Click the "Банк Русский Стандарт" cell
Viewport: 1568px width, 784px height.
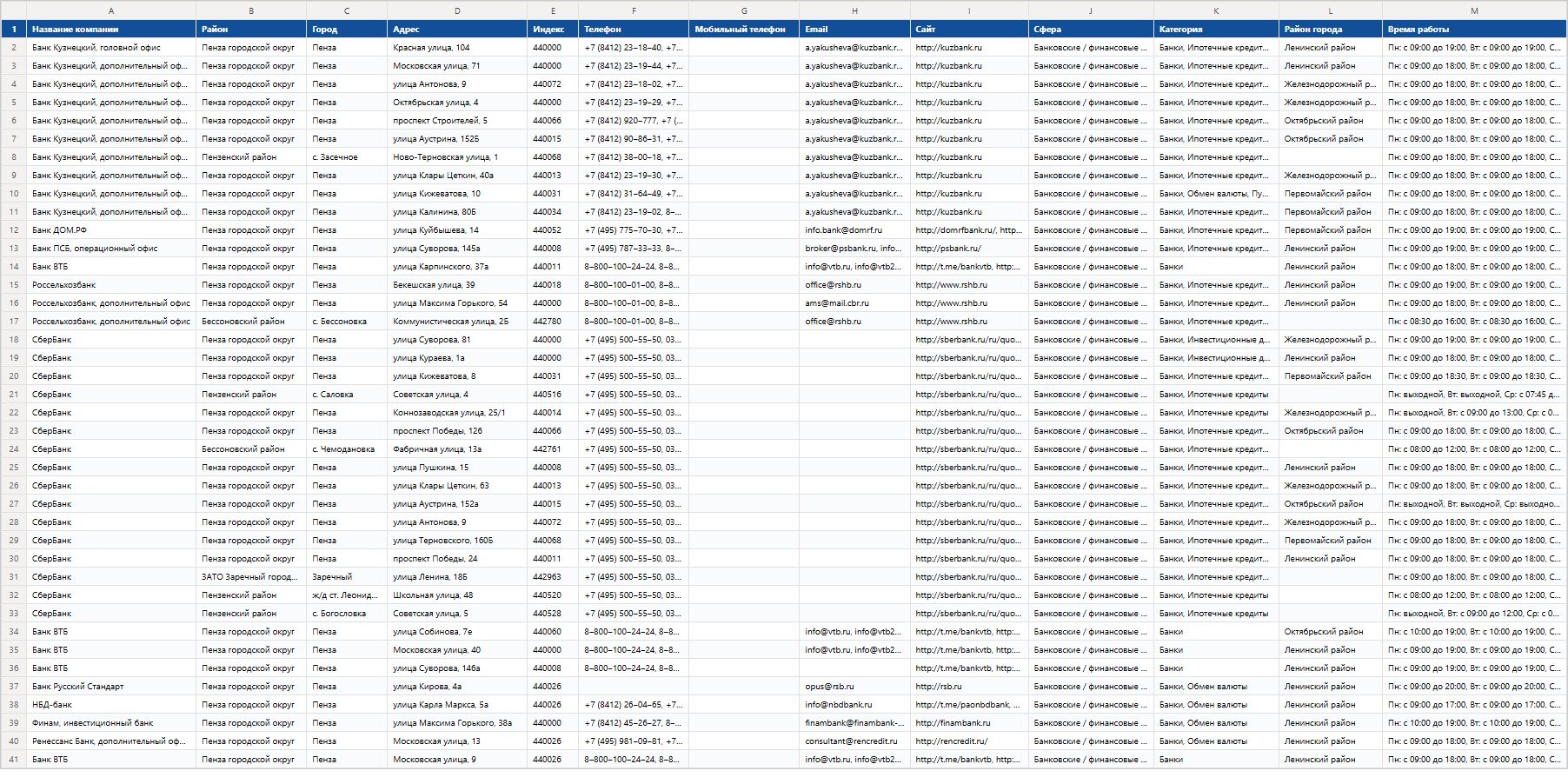tap(111, 687)
